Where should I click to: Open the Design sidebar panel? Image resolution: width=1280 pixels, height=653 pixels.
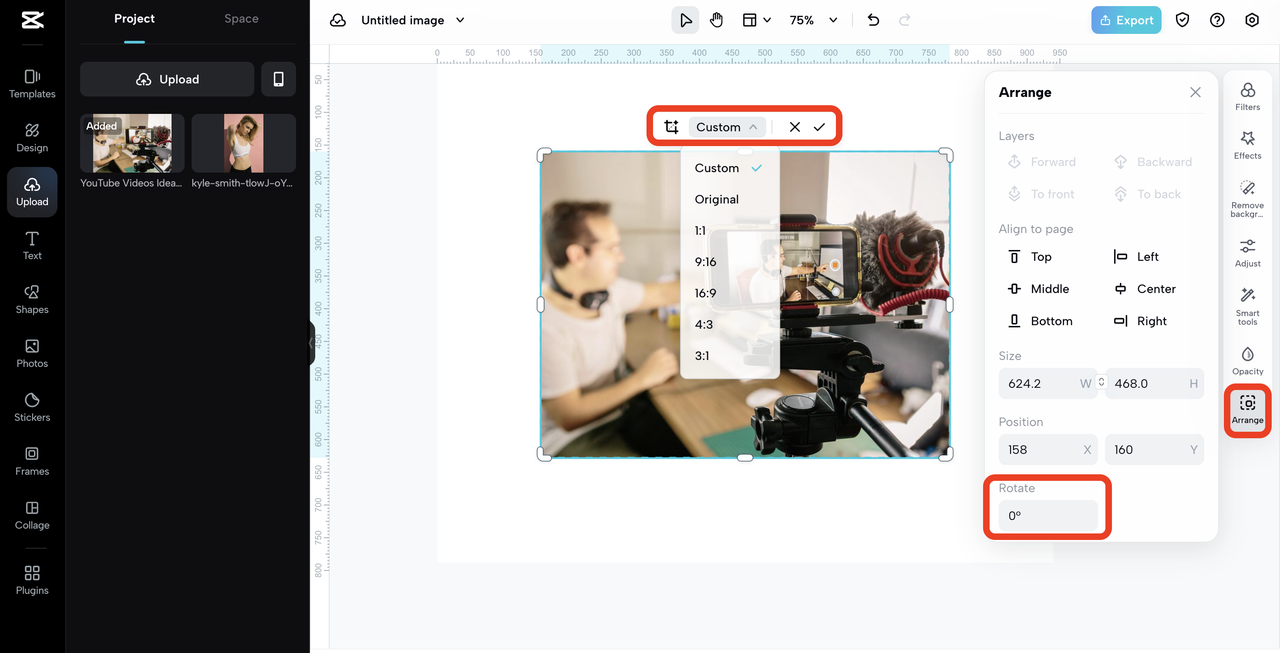32,138
